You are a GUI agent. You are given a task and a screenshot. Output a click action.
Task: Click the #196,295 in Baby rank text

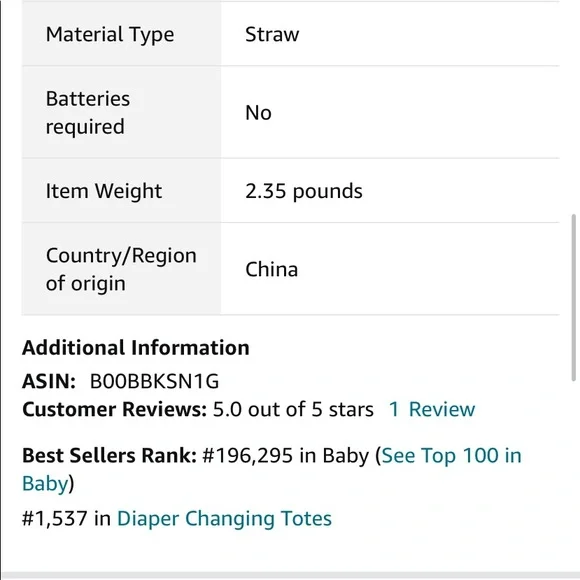coord(286,455)
